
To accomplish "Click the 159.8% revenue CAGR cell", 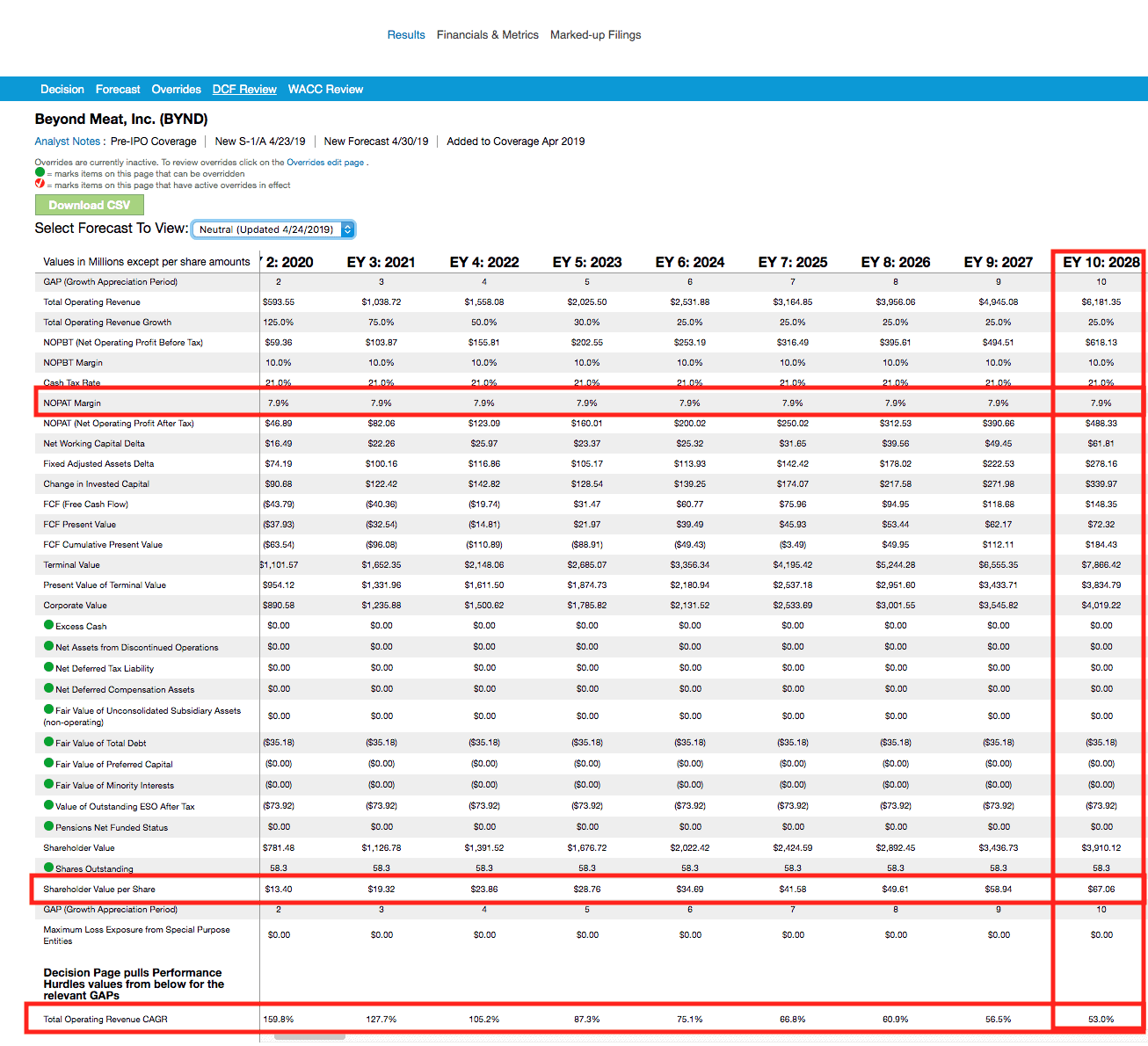I will (x=279, y=1020).
